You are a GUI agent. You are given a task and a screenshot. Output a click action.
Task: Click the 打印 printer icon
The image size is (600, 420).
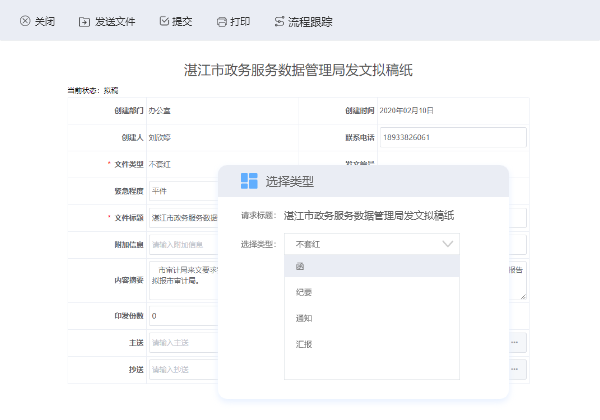pos(220,21)
